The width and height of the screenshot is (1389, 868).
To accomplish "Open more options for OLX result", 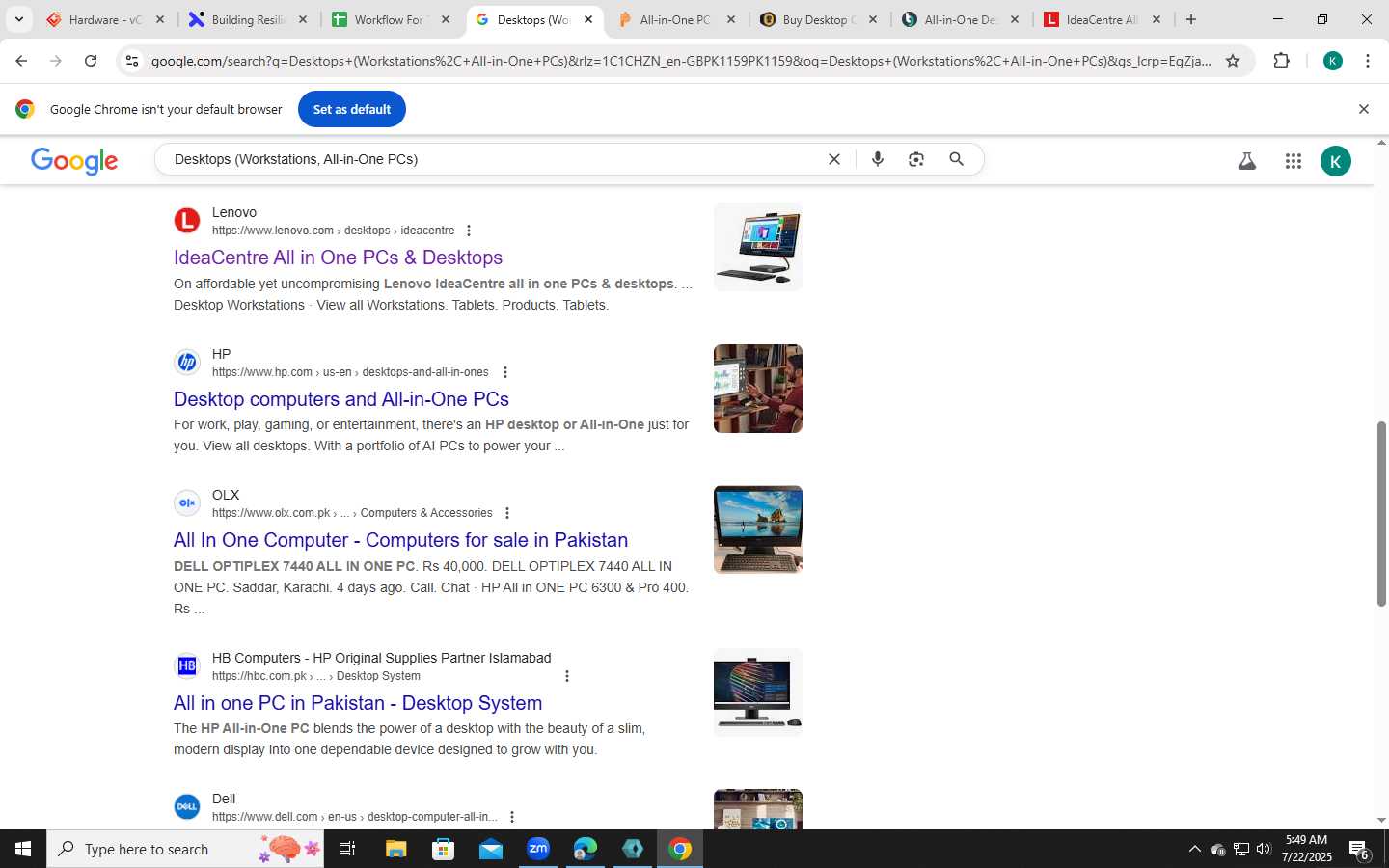I will 507,513.
